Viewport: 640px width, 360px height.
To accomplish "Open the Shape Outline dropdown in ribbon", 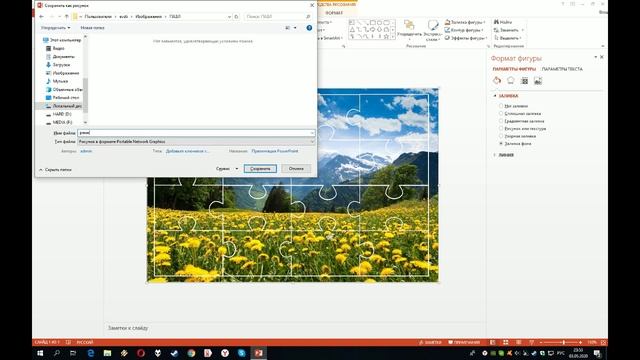I will (x=464, y=30).
